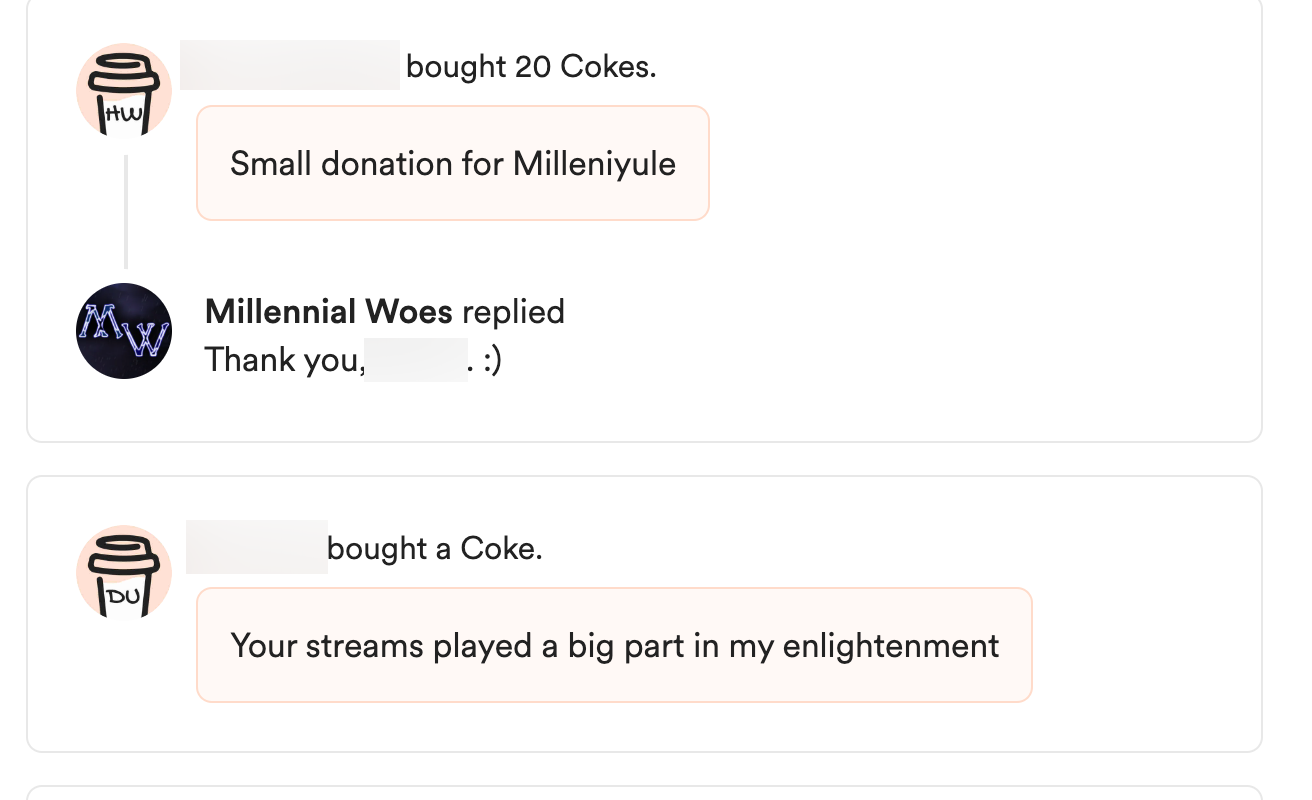Click the HW coffee cup avatar
Image resolution: width=1312 pixels, height=800 pixels.
coord(124,91)
